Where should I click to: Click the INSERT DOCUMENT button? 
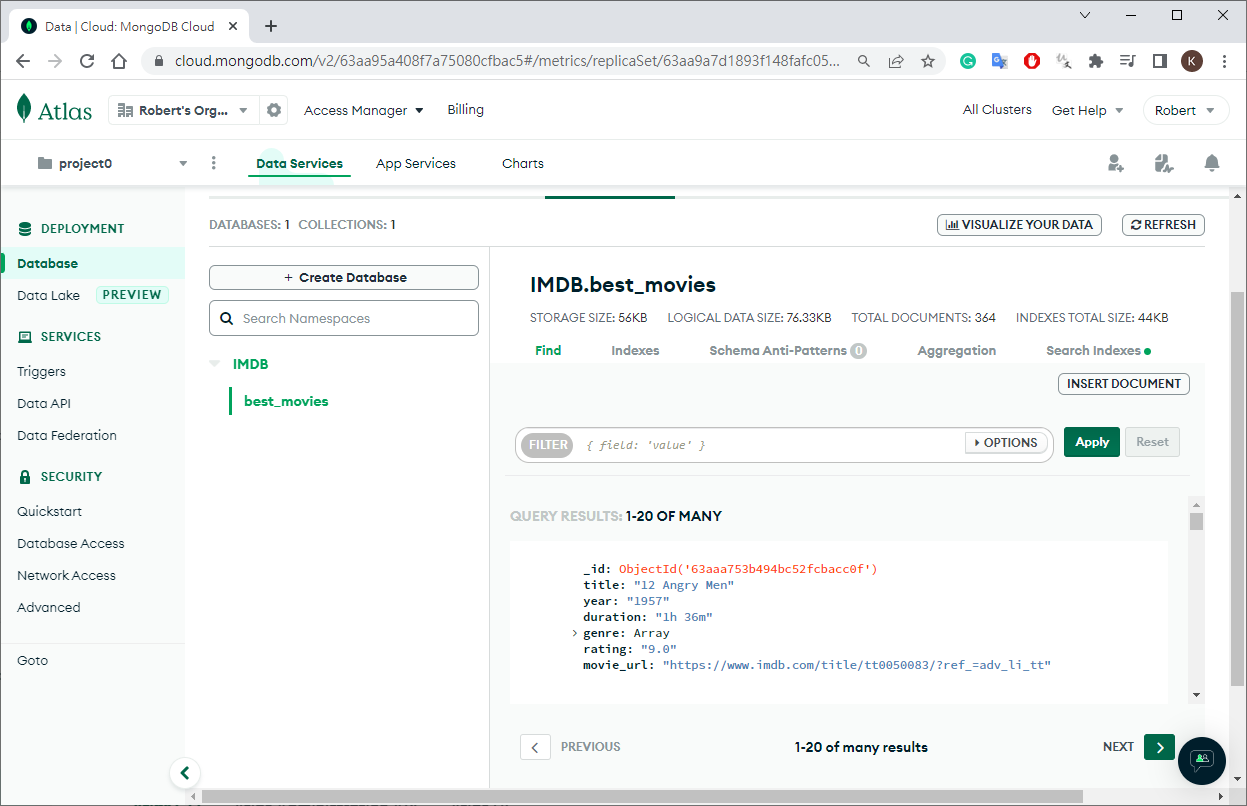tap(1123, 383)
